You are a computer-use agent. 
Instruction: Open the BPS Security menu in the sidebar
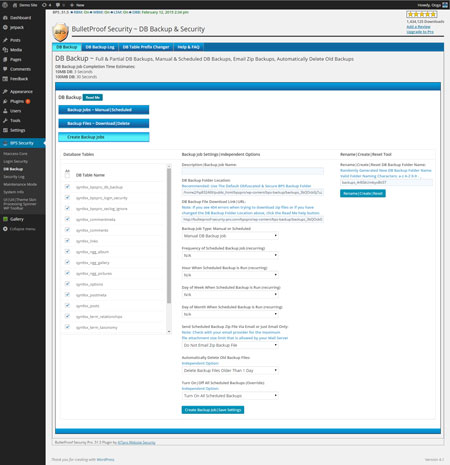(x=23, y=143)
